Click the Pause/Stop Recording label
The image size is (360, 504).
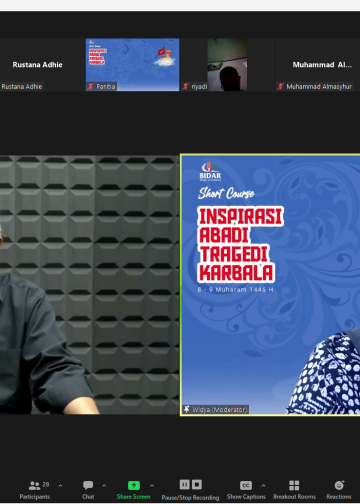click(x=190, y=497)
